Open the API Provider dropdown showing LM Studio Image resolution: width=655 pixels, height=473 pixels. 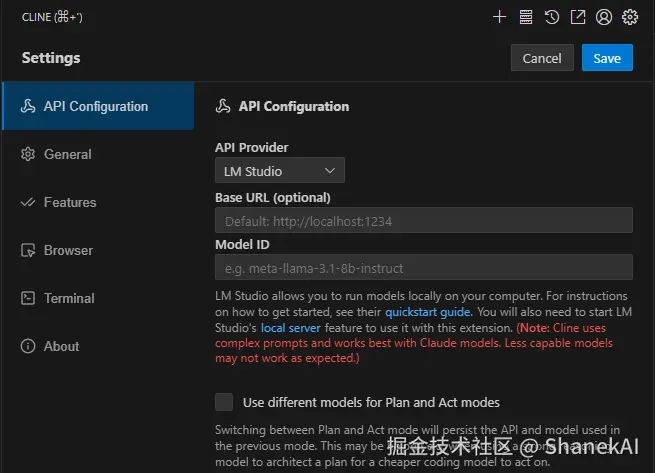pos(280,170)
